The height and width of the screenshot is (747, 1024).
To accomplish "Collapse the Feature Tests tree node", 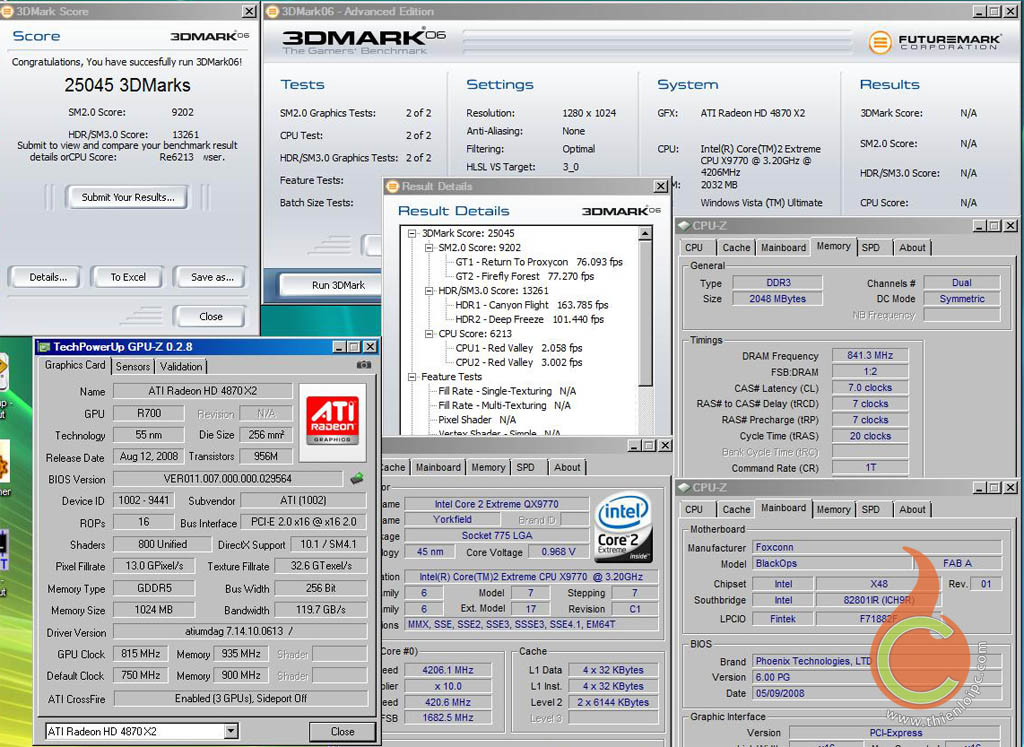I will [412, 377].
